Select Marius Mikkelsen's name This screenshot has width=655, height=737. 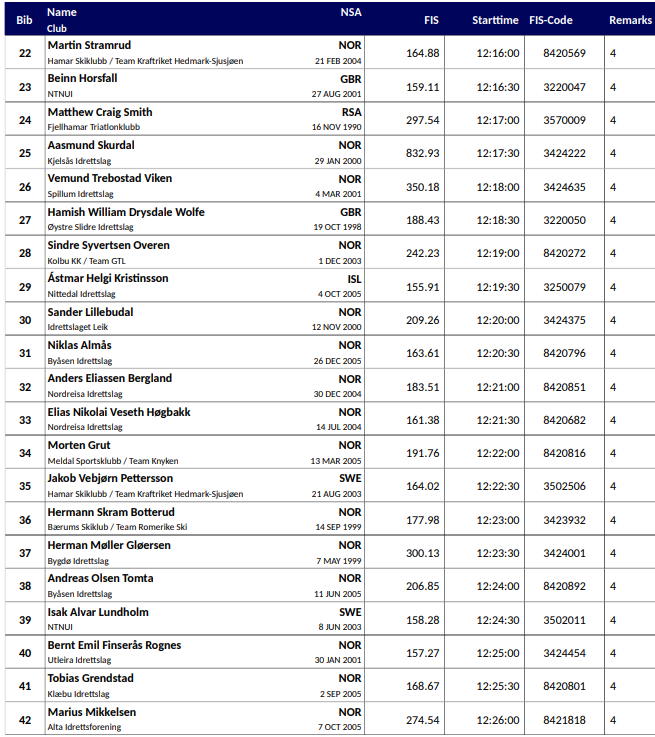click(92, 712)
